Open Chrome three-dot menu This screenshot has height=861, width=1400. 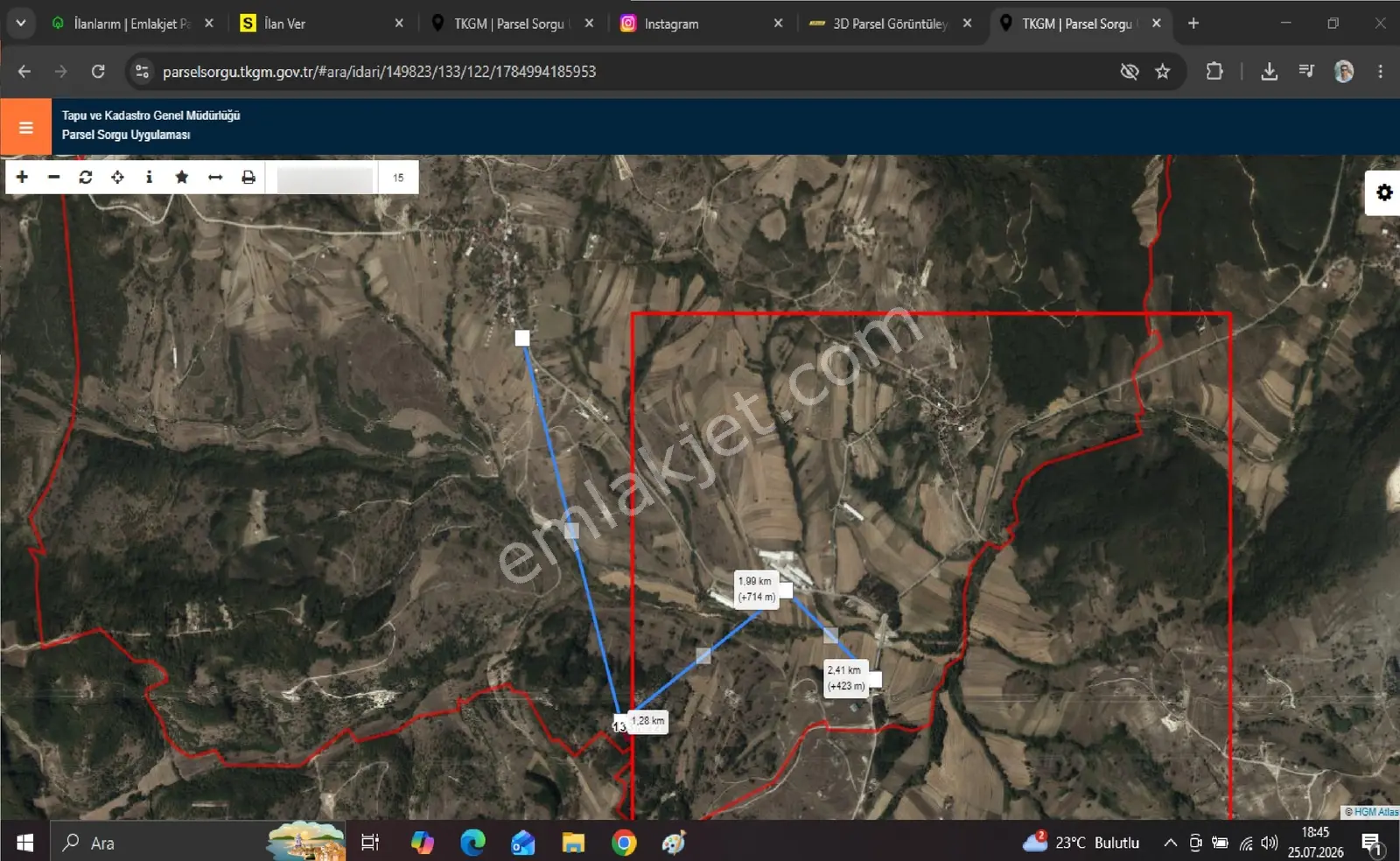(x=1380, y=72)
